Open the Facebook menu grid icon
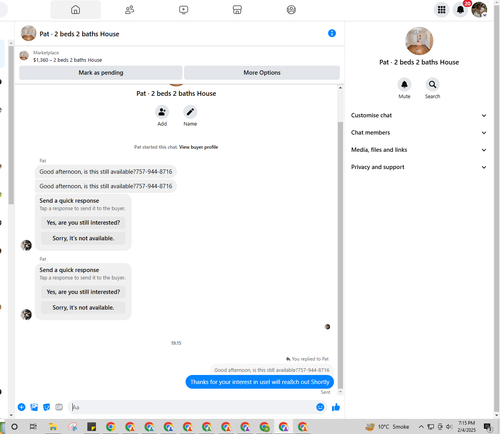Screen dimensions: 500x434 click(441, 10)
